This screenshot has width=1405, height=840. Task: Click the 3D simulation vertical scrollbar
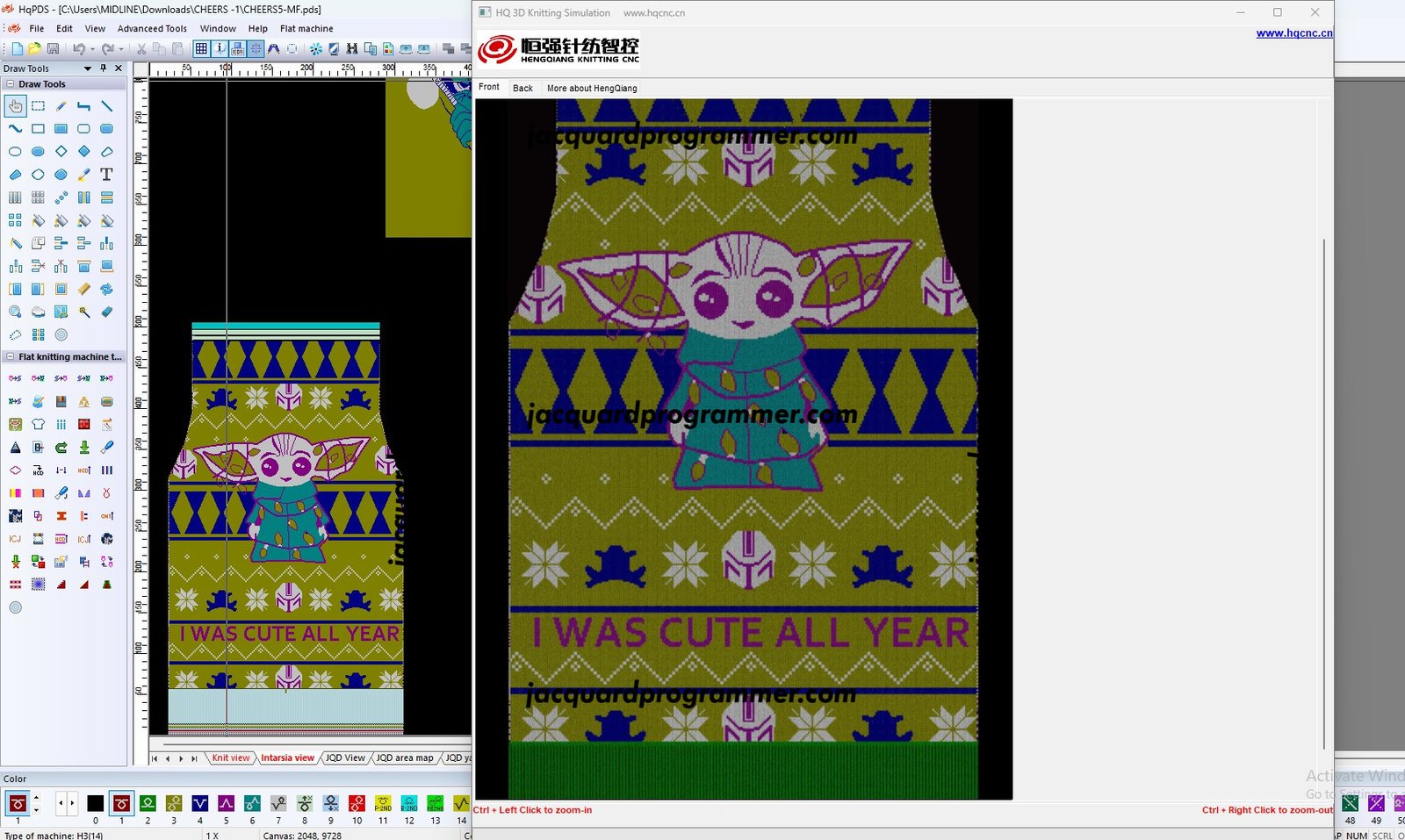1323,492
